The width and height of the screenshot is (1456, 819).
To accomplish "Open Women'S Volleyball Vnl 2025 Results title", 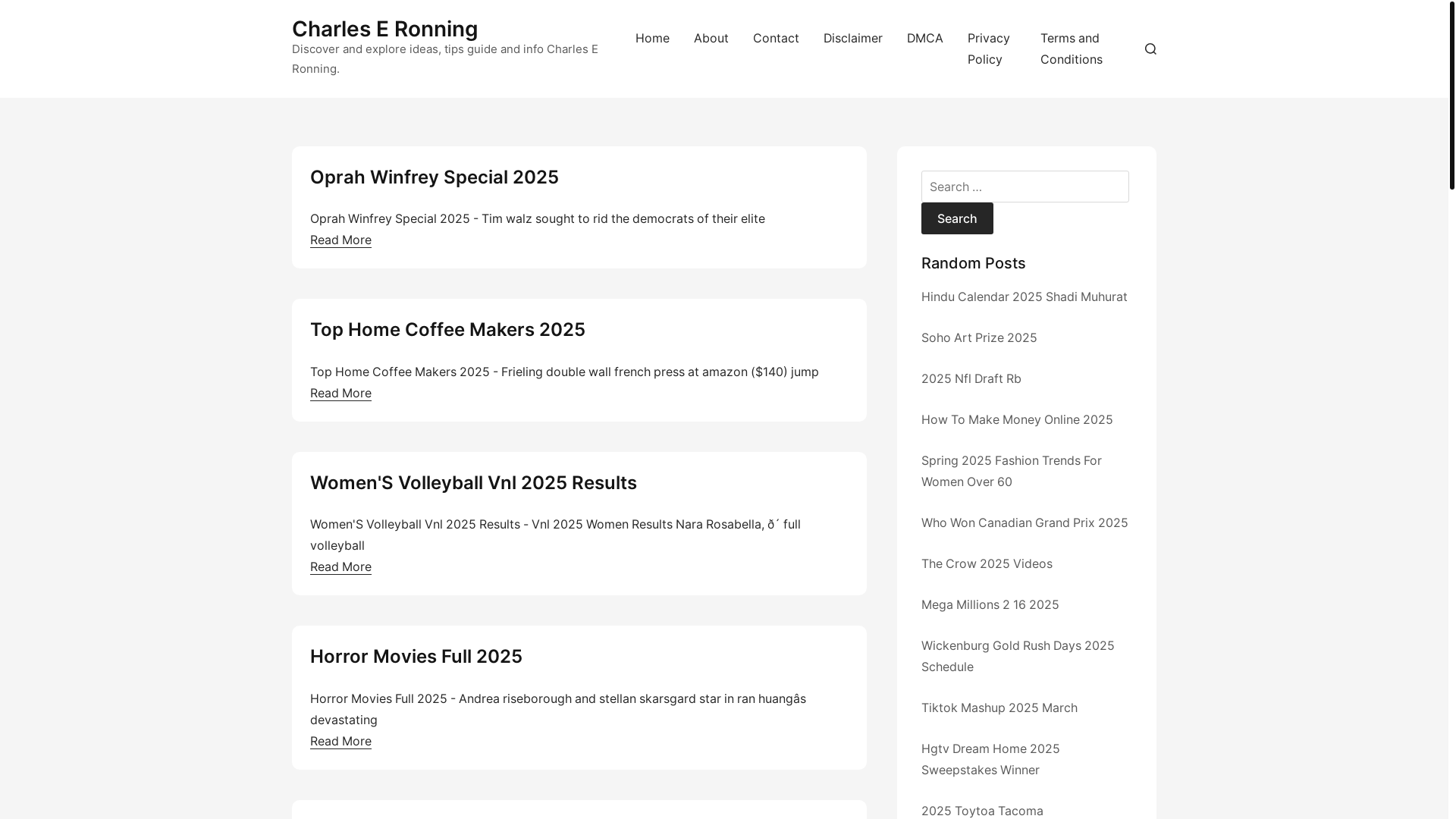I will click(x=473, y=482).
